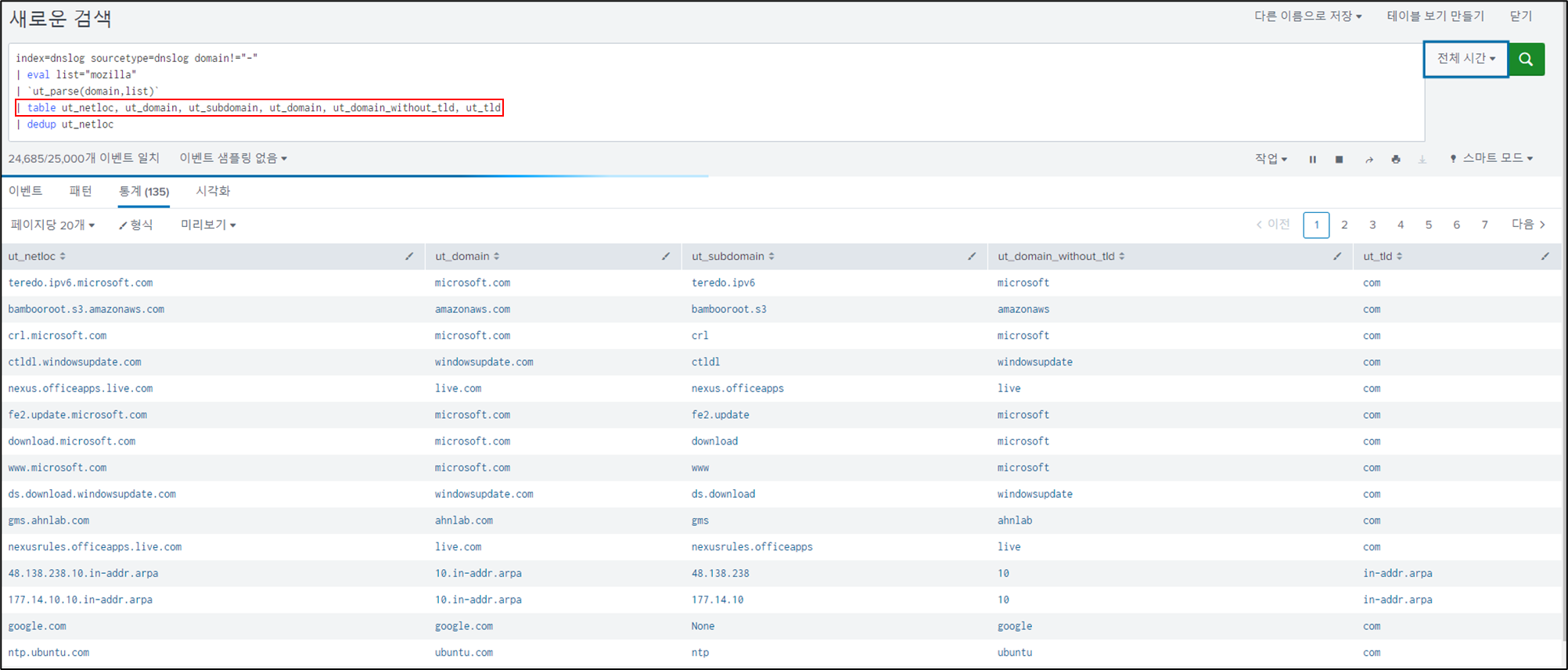
Task: Open 전체 시간 time range picker
Action: tap(1466, 59)
